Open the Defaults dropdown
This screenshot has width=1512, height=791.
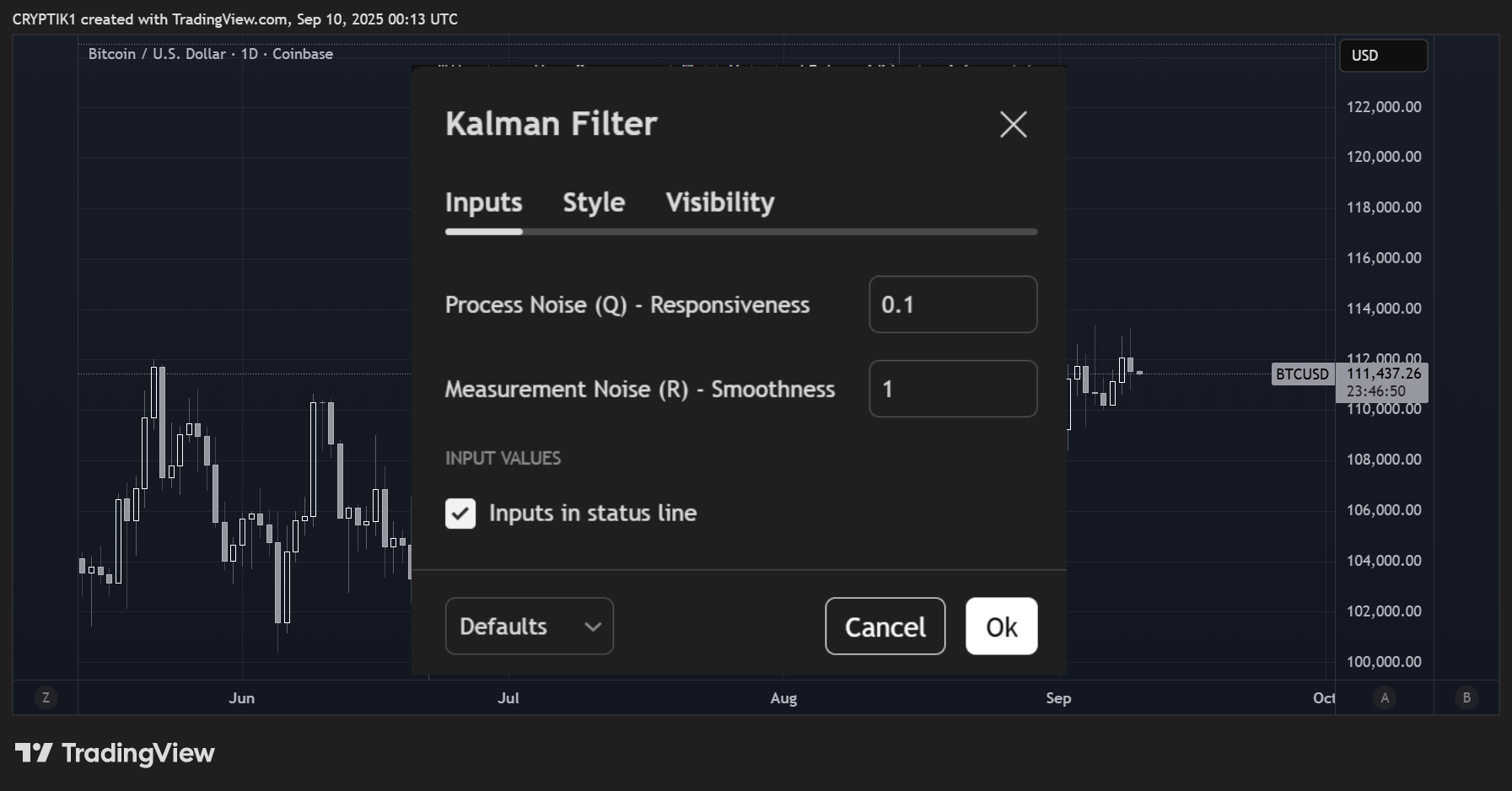coord(530,626)
